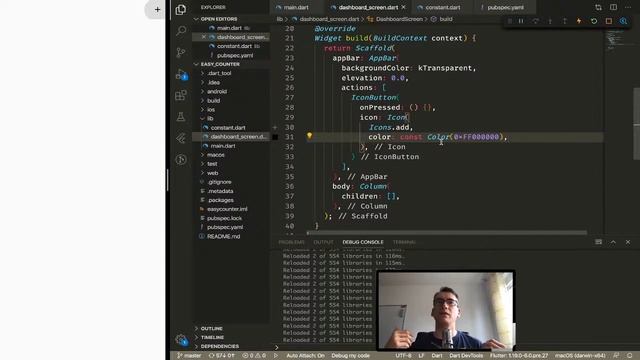Viewport: 640px width, 360px height.
Task: Open source control changes icon in editor title
Action: (598, 7)
